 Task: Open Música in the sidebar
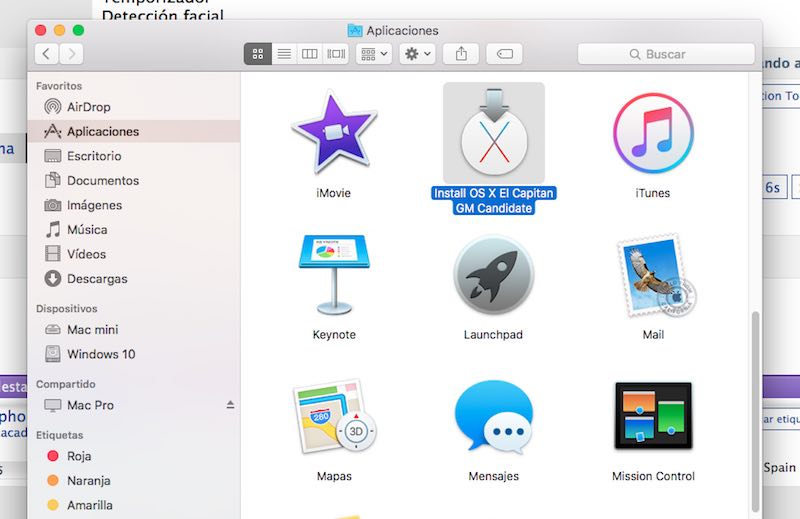point(134,229)
